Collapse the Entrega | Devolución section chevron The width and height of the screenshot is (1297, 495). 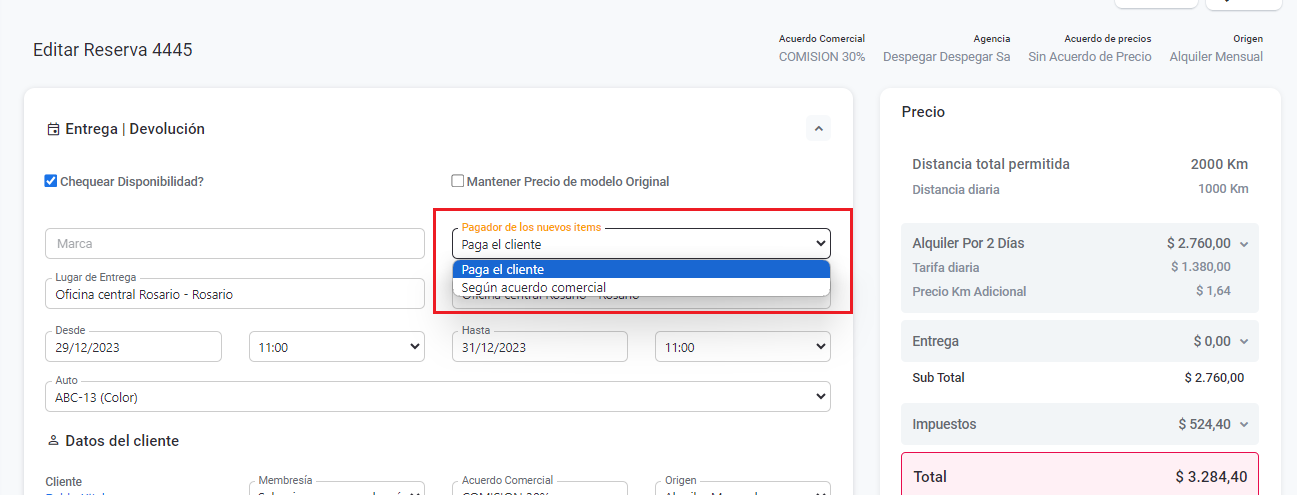tap(818, 128)
